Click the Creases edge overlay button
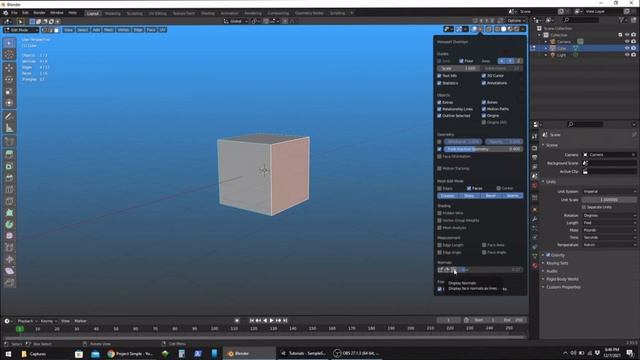 click(x=448, y=196)
